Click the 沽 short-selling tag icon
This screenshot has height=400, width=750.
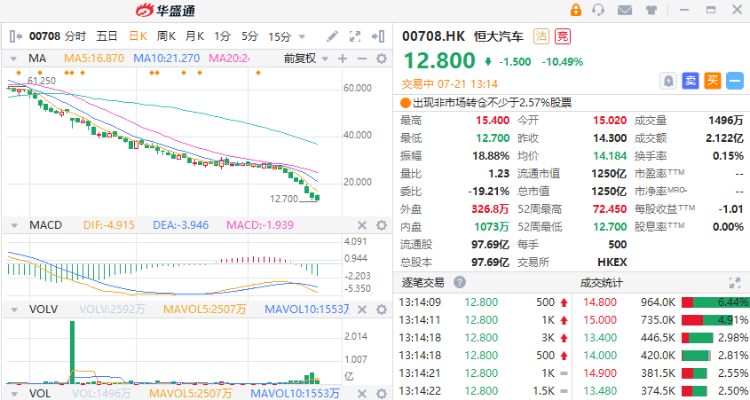(541, 36)
